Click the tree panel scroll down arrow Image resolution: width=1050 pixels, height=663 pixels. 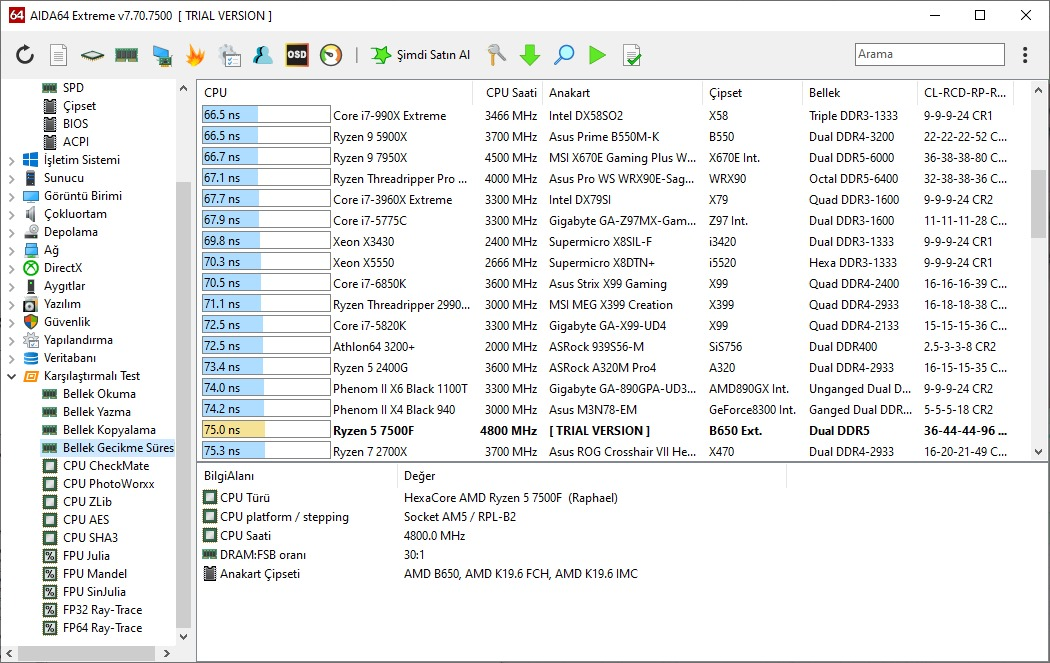pos(183,637)
